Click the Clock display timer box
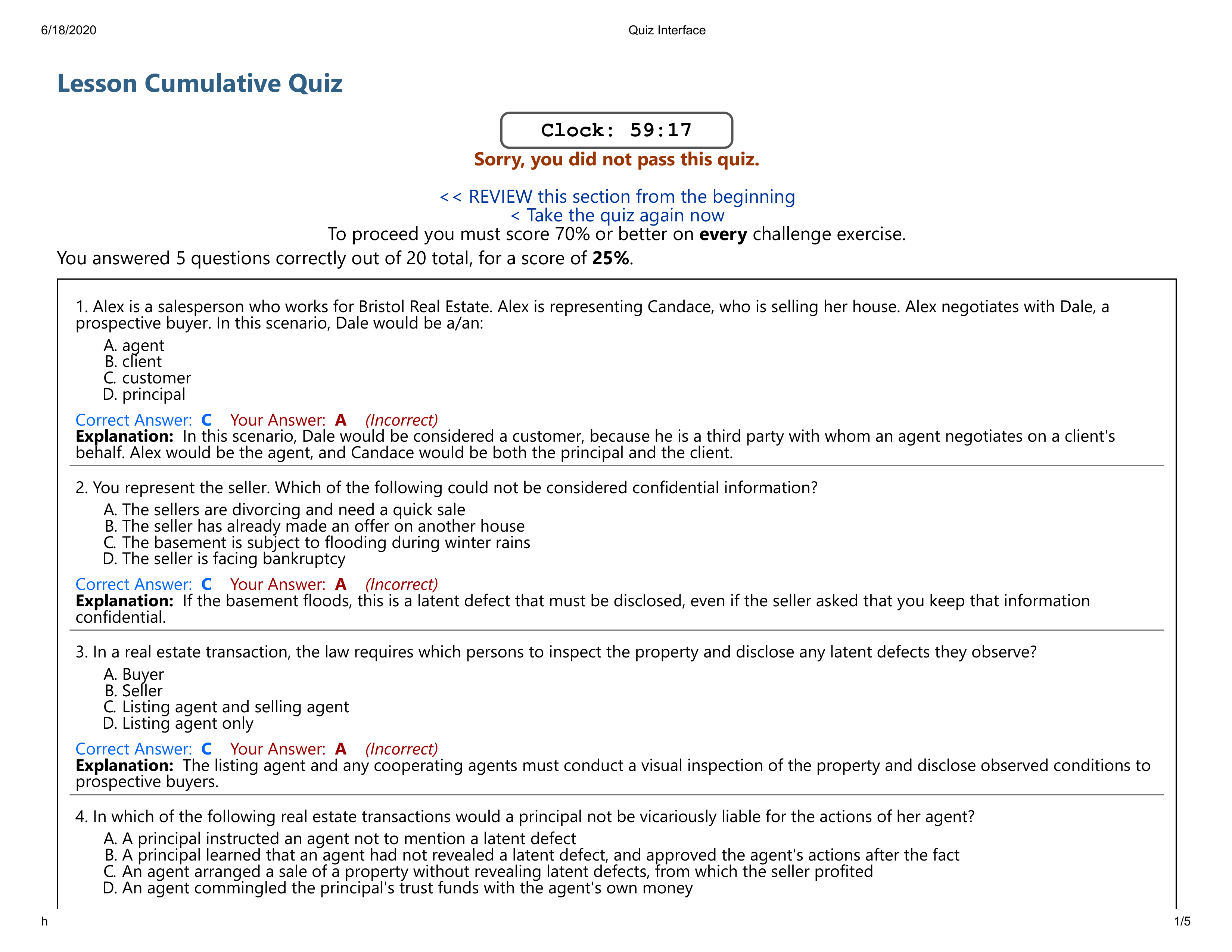Image resolution: width=1232 pixels, height=952 pixels. coord(616,128)
